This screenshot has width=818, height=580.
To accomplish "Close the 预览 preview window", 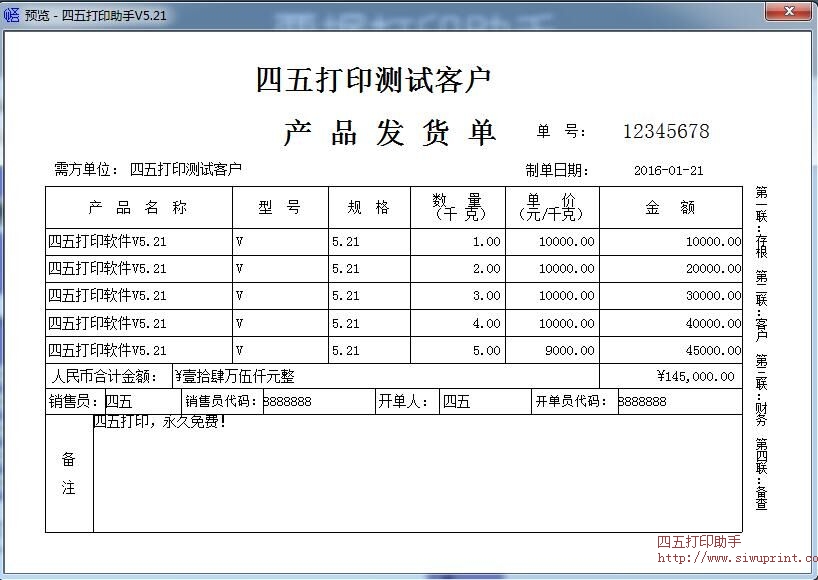I will pyautogui.click(x=789, y=11).
